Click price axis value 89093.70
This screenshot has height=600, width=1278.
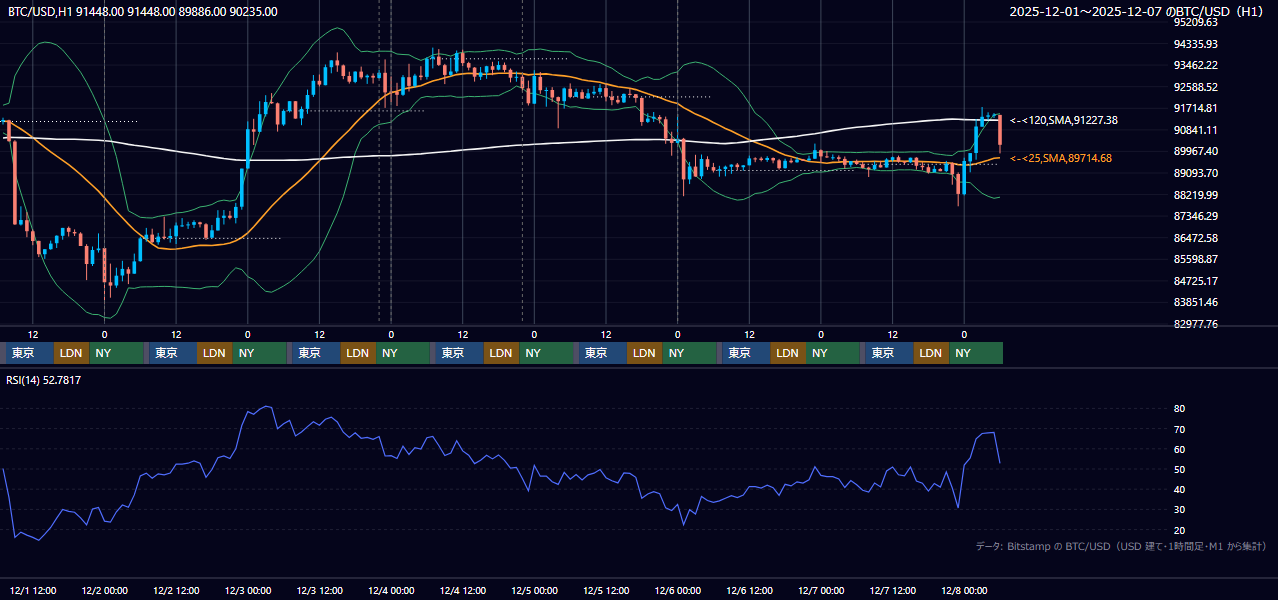1196,173
